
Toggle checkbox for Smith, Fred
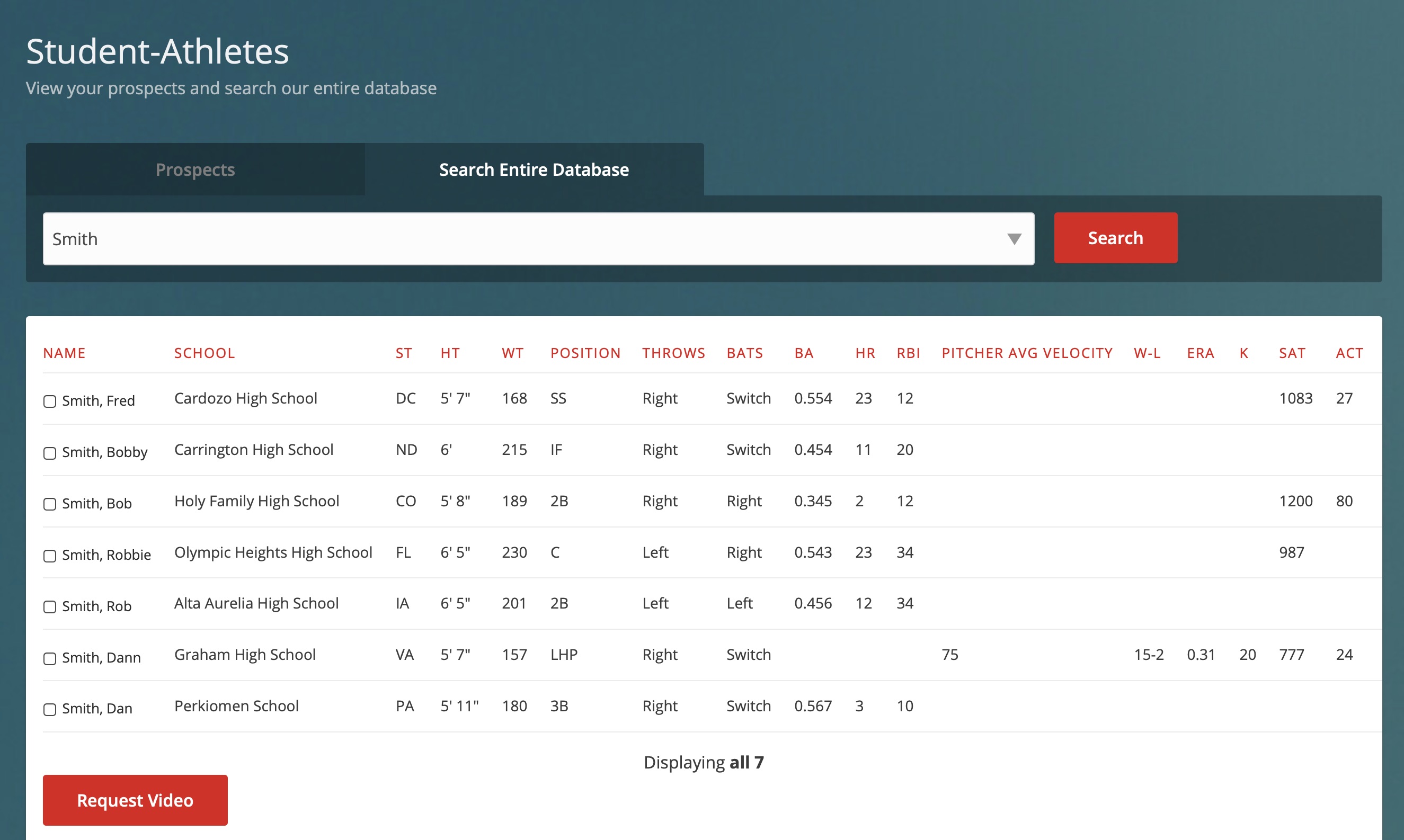pyautogui.click(x=50, y=400)
